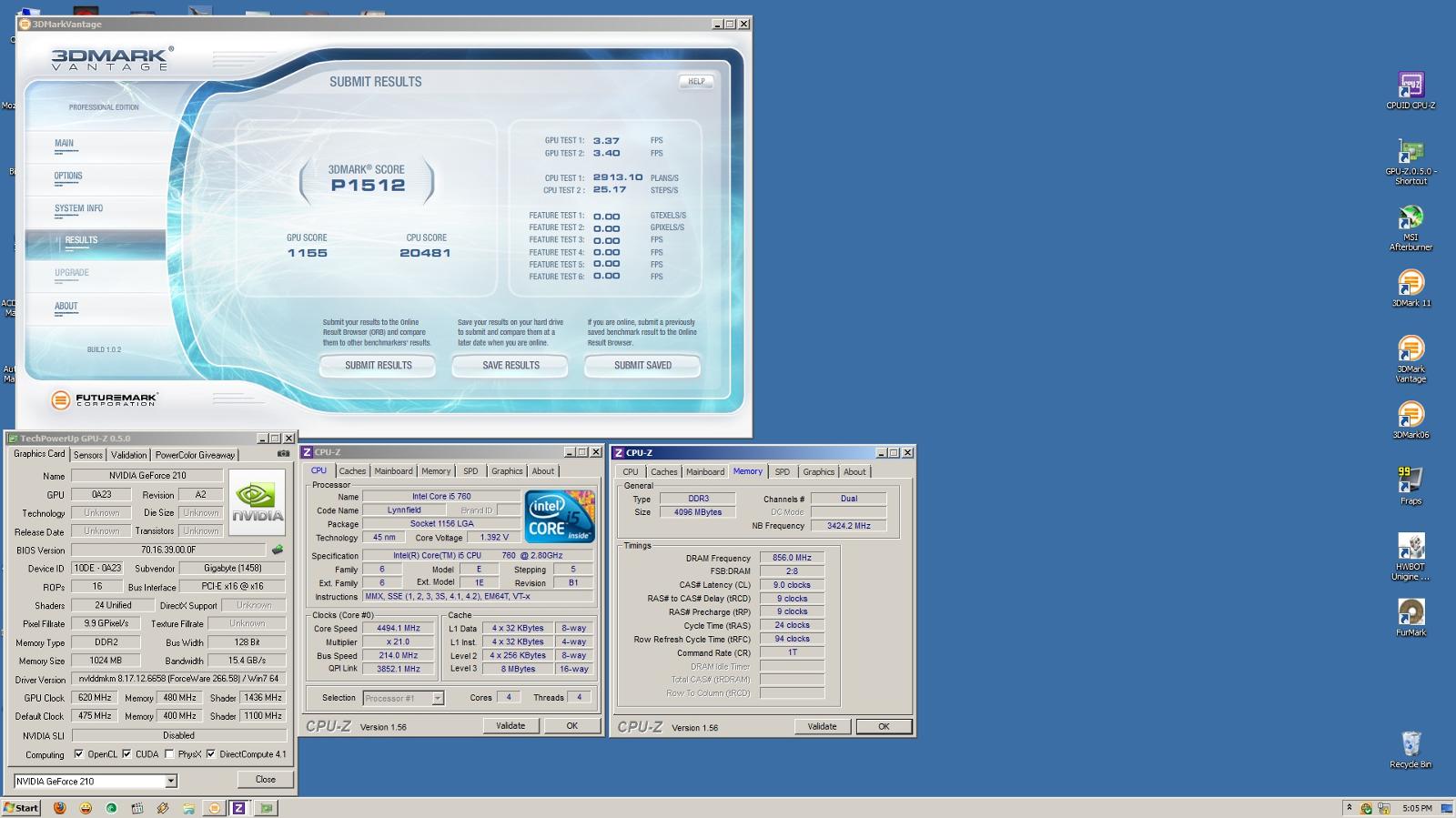
Task: Switch to GPU-Z taskbar button
Action: pyautogui.click(x=266, y=808)
